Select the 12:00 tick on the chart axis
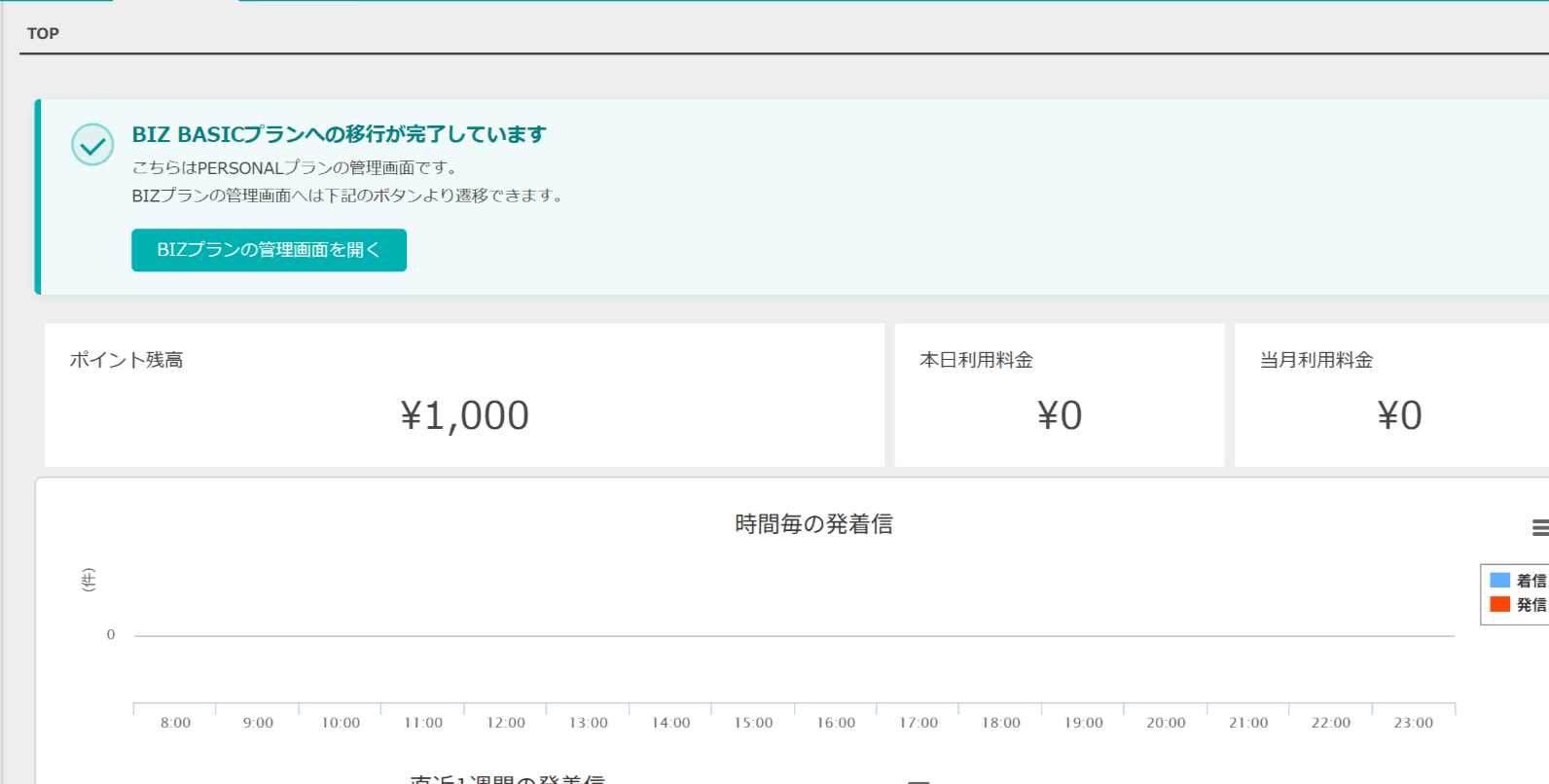This screenshot has width=1549, height=784. [506, 723]
